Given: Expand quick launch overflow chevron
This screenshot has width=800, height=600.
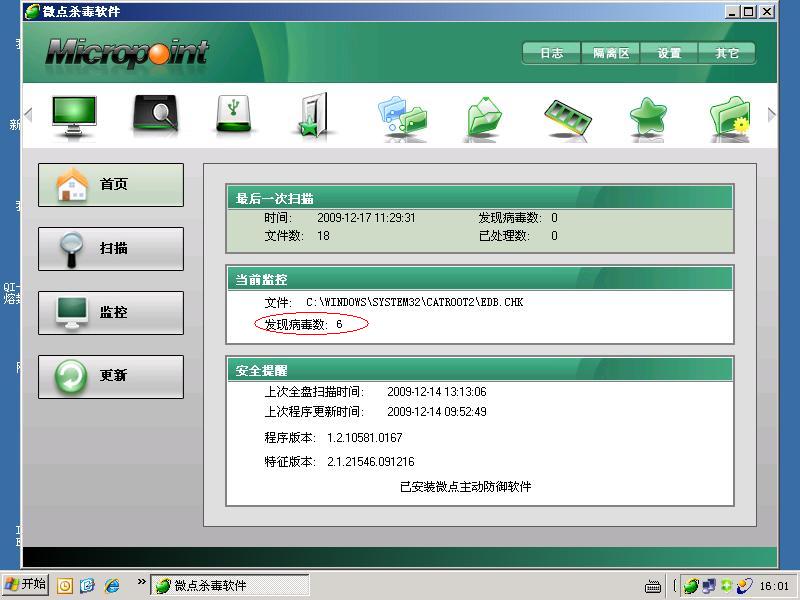Looking at the screenshot, I should point(141,582).
